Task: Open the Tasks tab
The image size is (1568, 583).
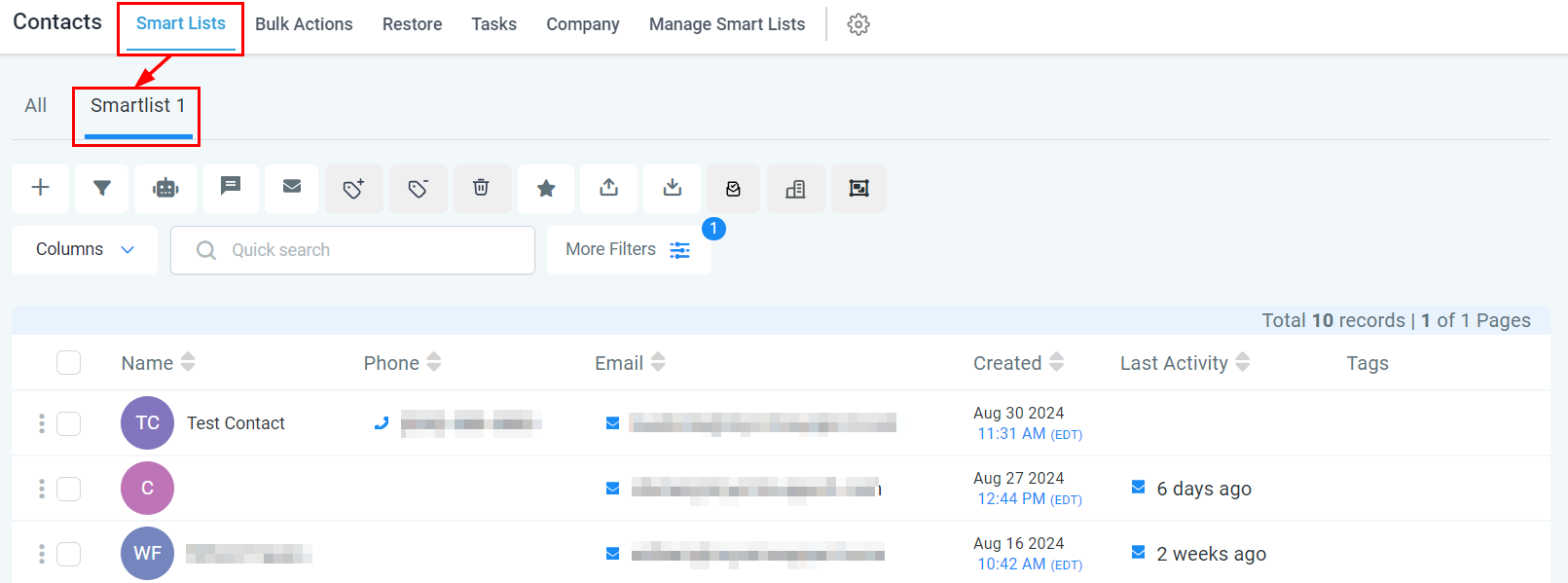Action: pyautogui.click(x=494, y=24)
